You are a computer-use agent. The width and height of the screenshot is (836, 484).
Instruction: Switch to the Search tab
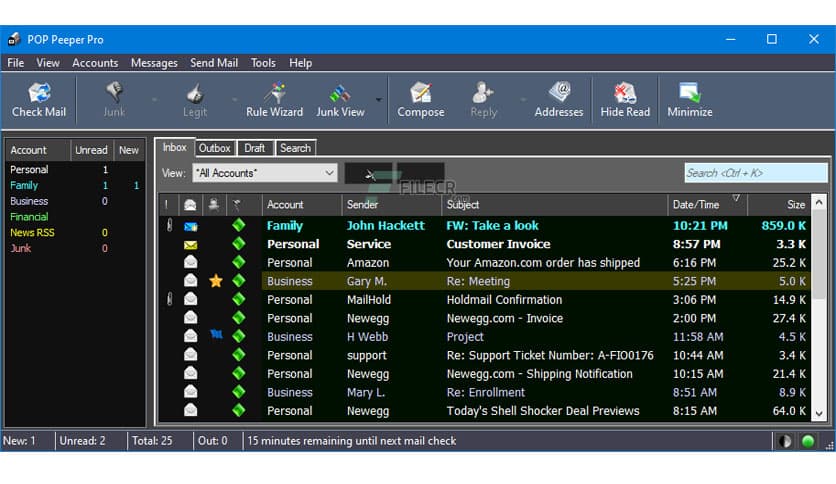click(295, 148)
